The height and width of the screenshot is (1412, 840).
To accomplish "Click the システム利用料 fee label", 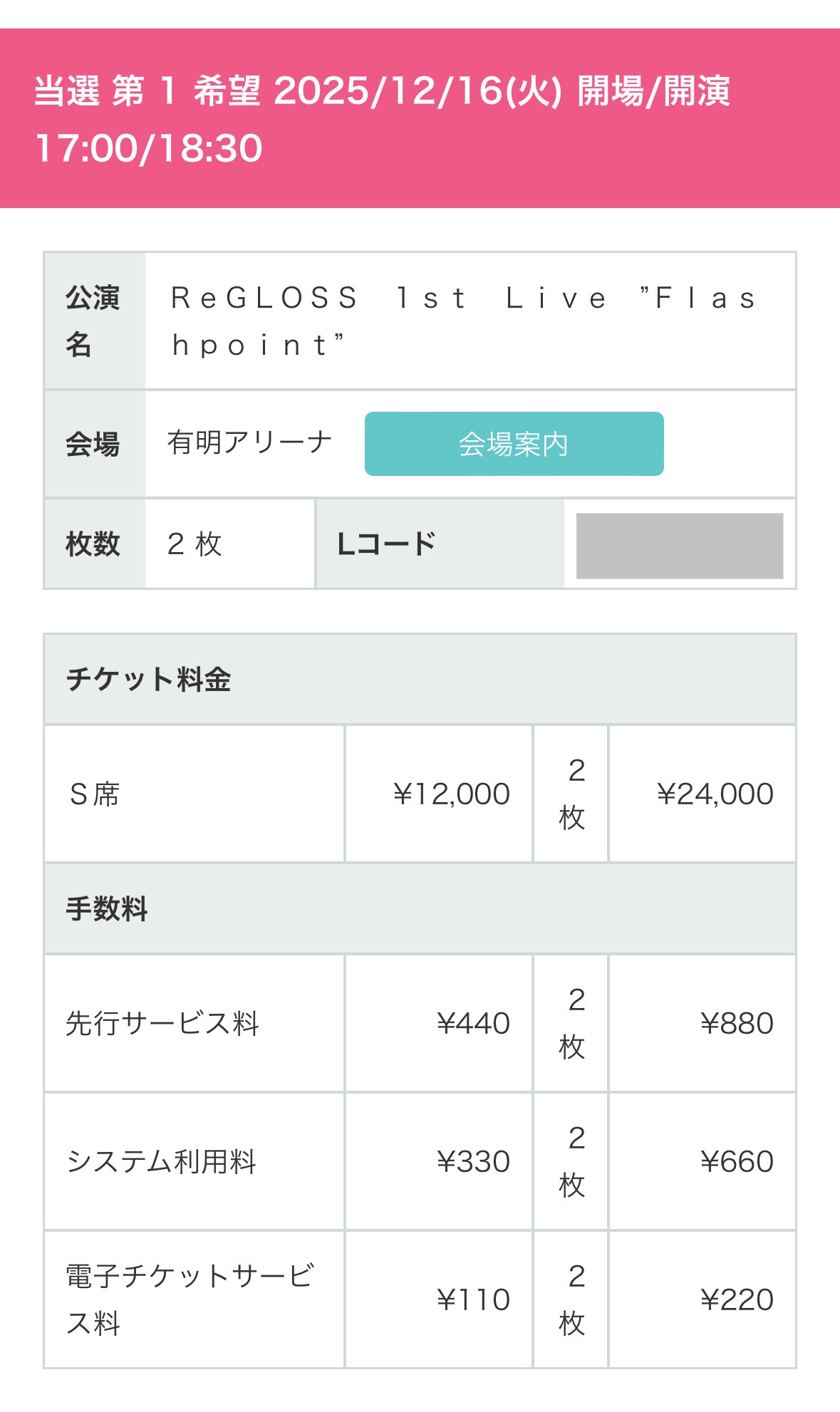I will click(161, 1161).
